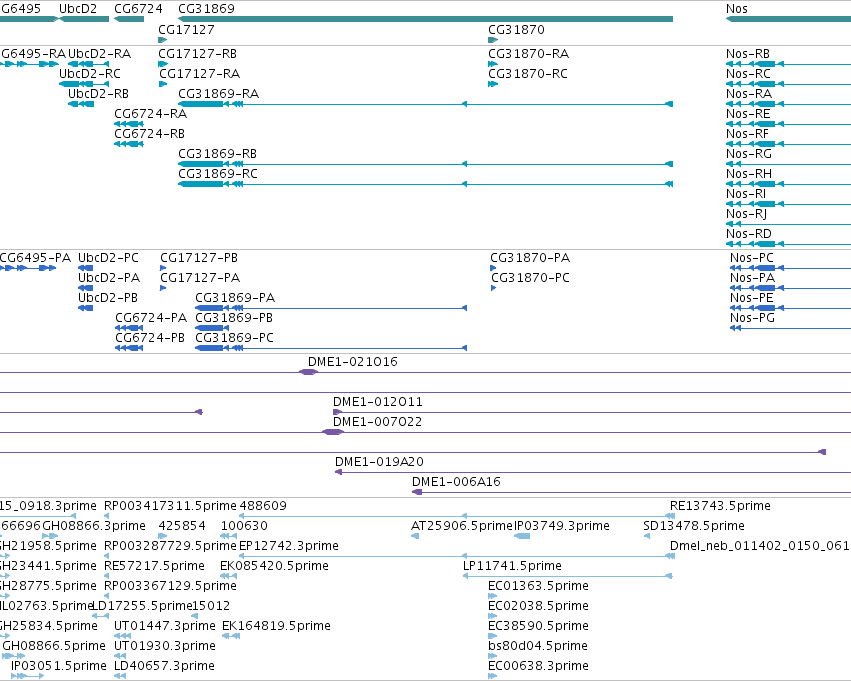This screenshot has width=851, height=681.
Task: Select transcript CG6724-RA label
Action: [150, 114]
